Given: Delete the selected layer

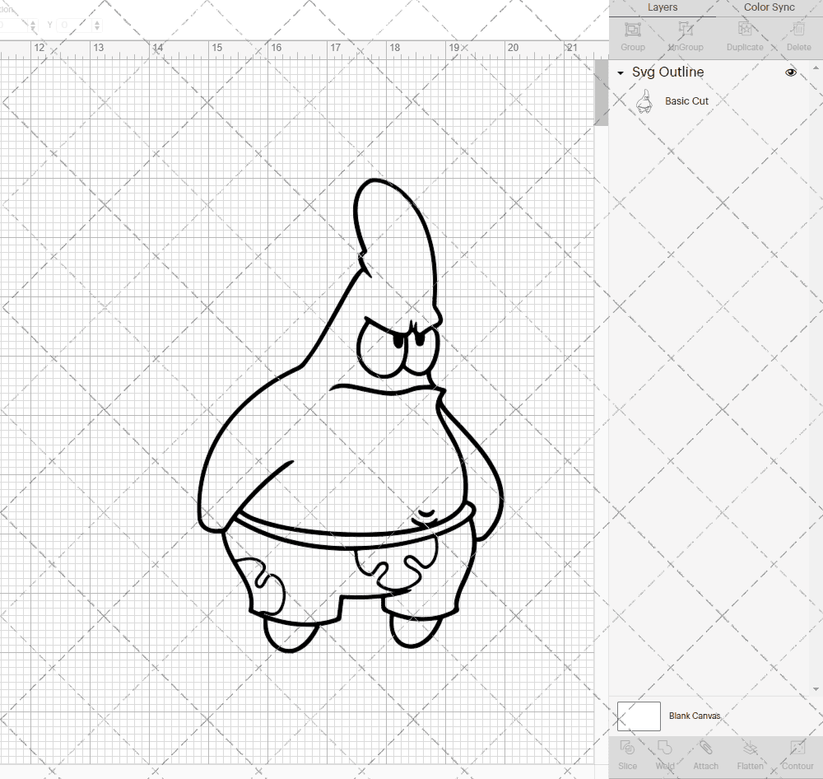Looking at the screenshot, I should point(797,38).
